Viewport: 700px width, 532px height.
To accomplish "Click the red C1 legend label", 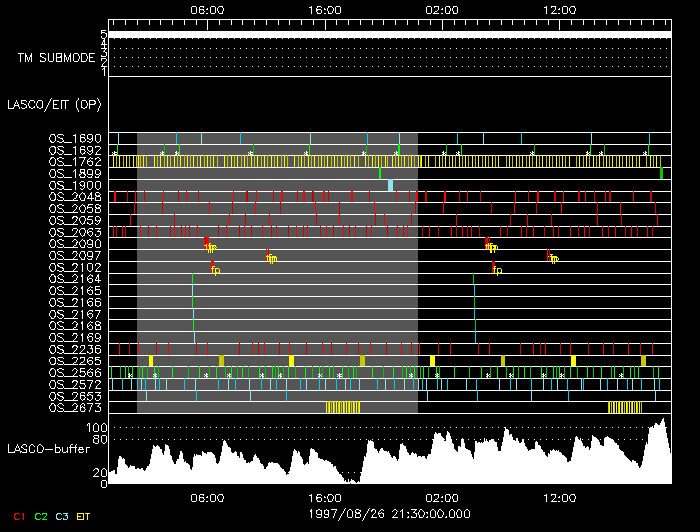I will coord(18,516).
